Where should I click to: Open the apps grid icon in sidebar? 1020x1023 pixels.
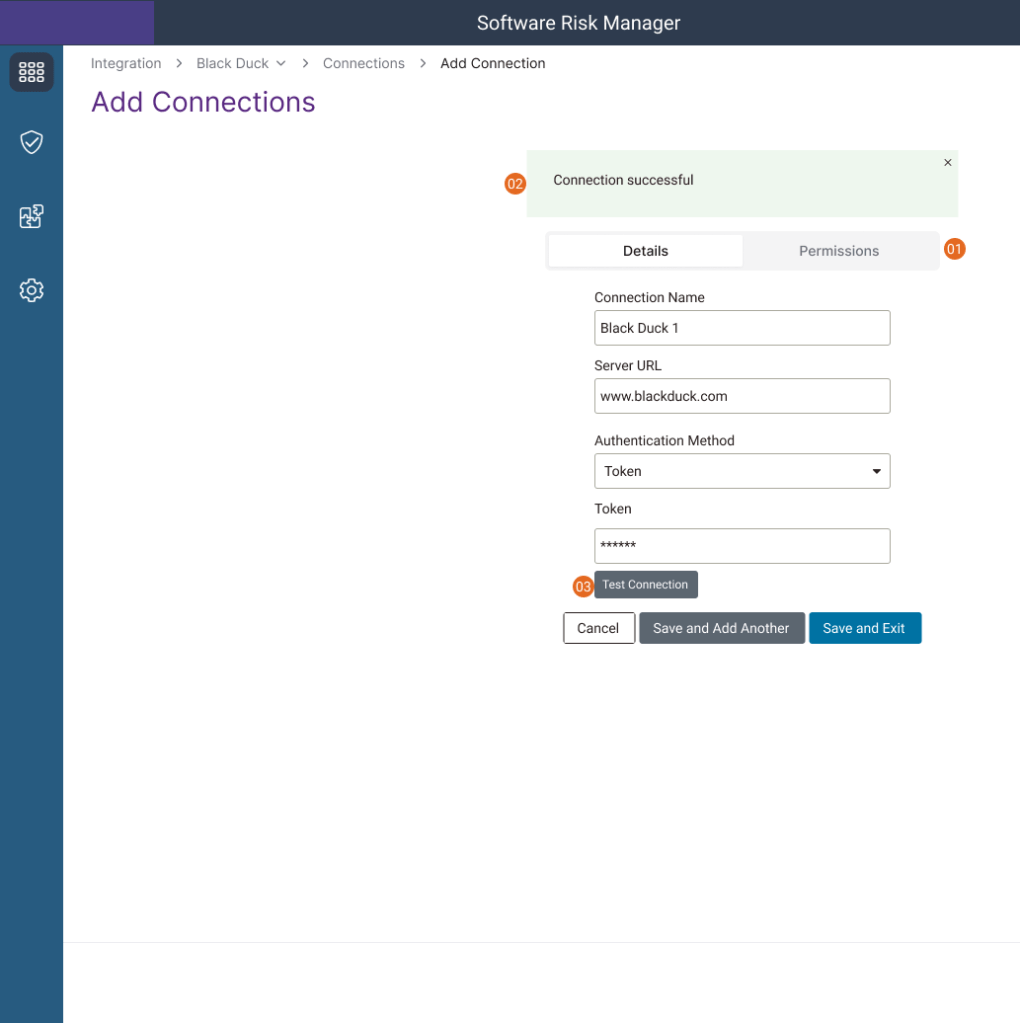[31, 72]
